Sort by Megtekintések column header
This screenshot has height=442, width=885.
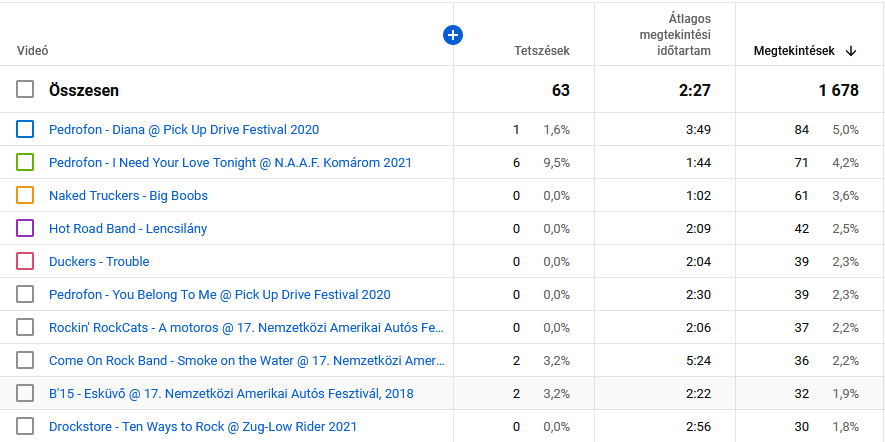tap(794, 51)
